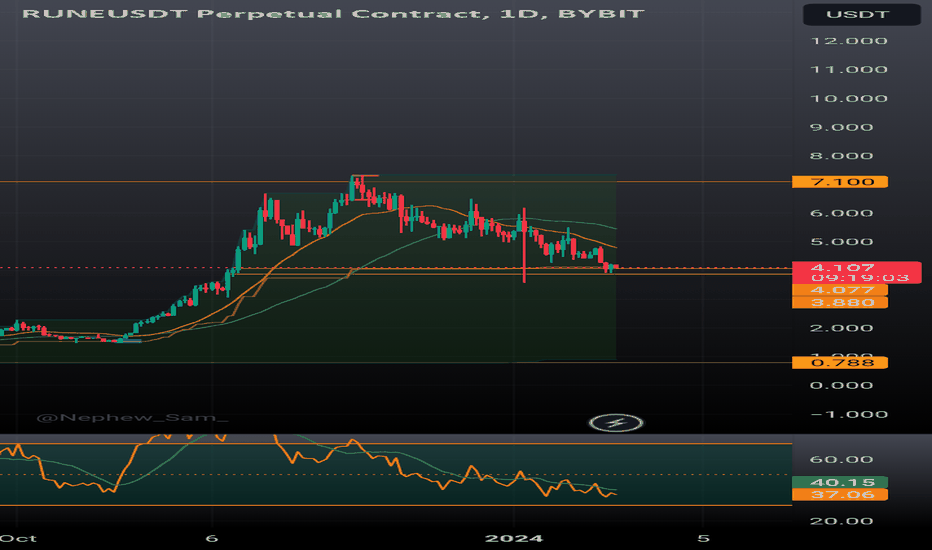The image size is (932, 550).
Task: Click the lightning bolt go-to-realtime icon
Action: click(616, 423)
